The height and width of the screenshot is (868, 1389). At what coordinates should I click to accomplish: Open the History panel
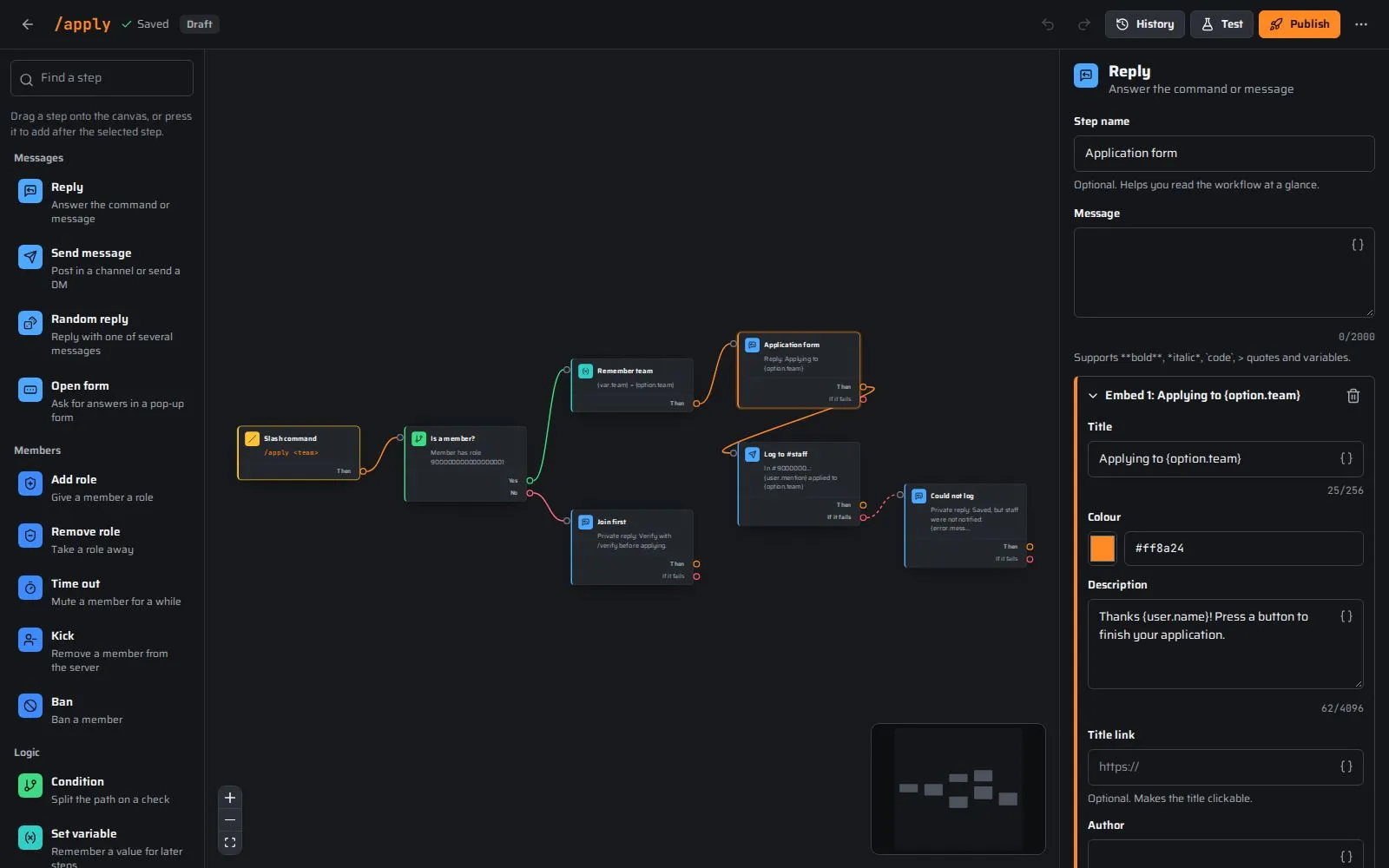pos(1144,24)
